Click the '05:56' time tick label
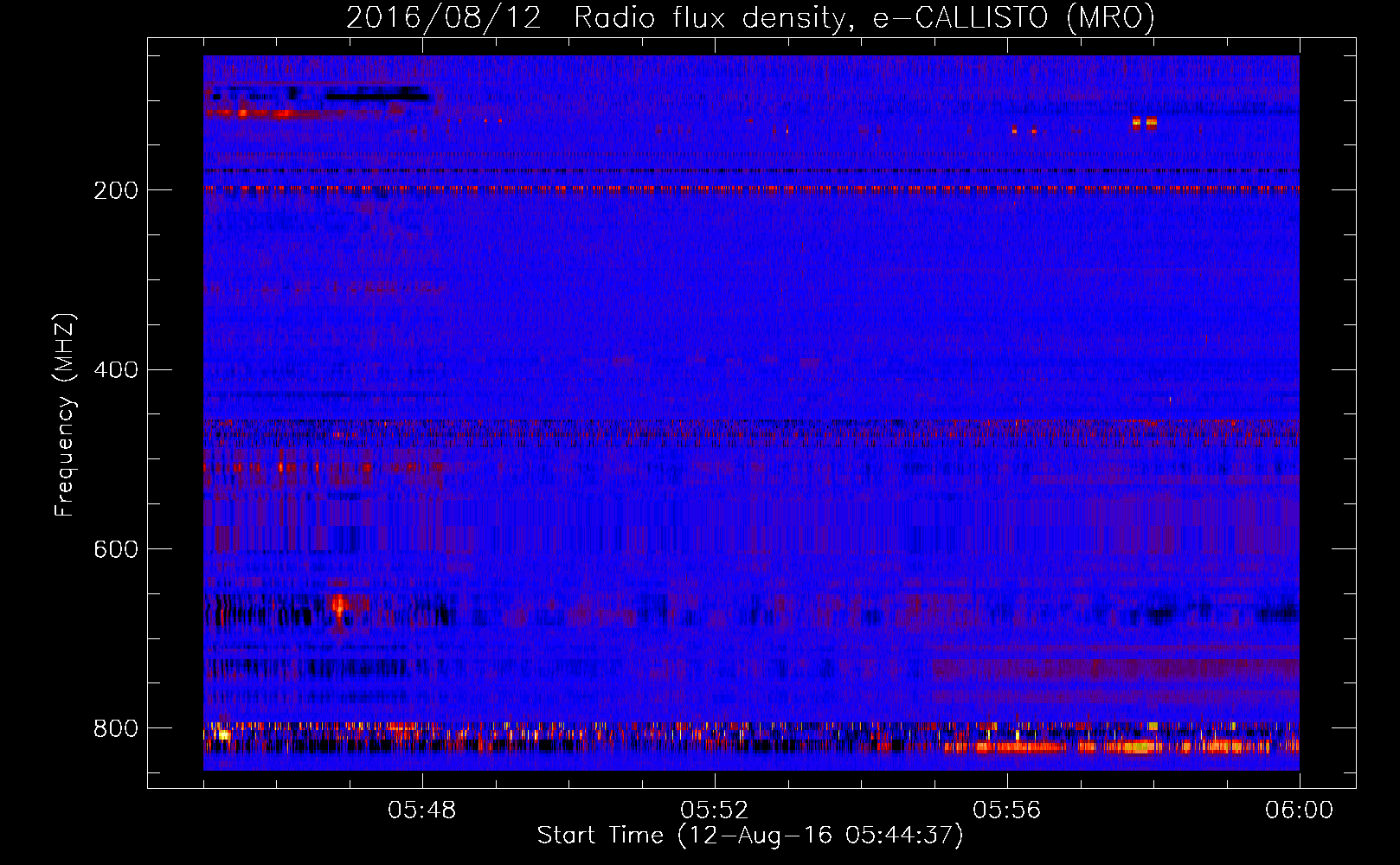Image resolution: width=1400 pixels, height=865 pixels. [1007, 811]
